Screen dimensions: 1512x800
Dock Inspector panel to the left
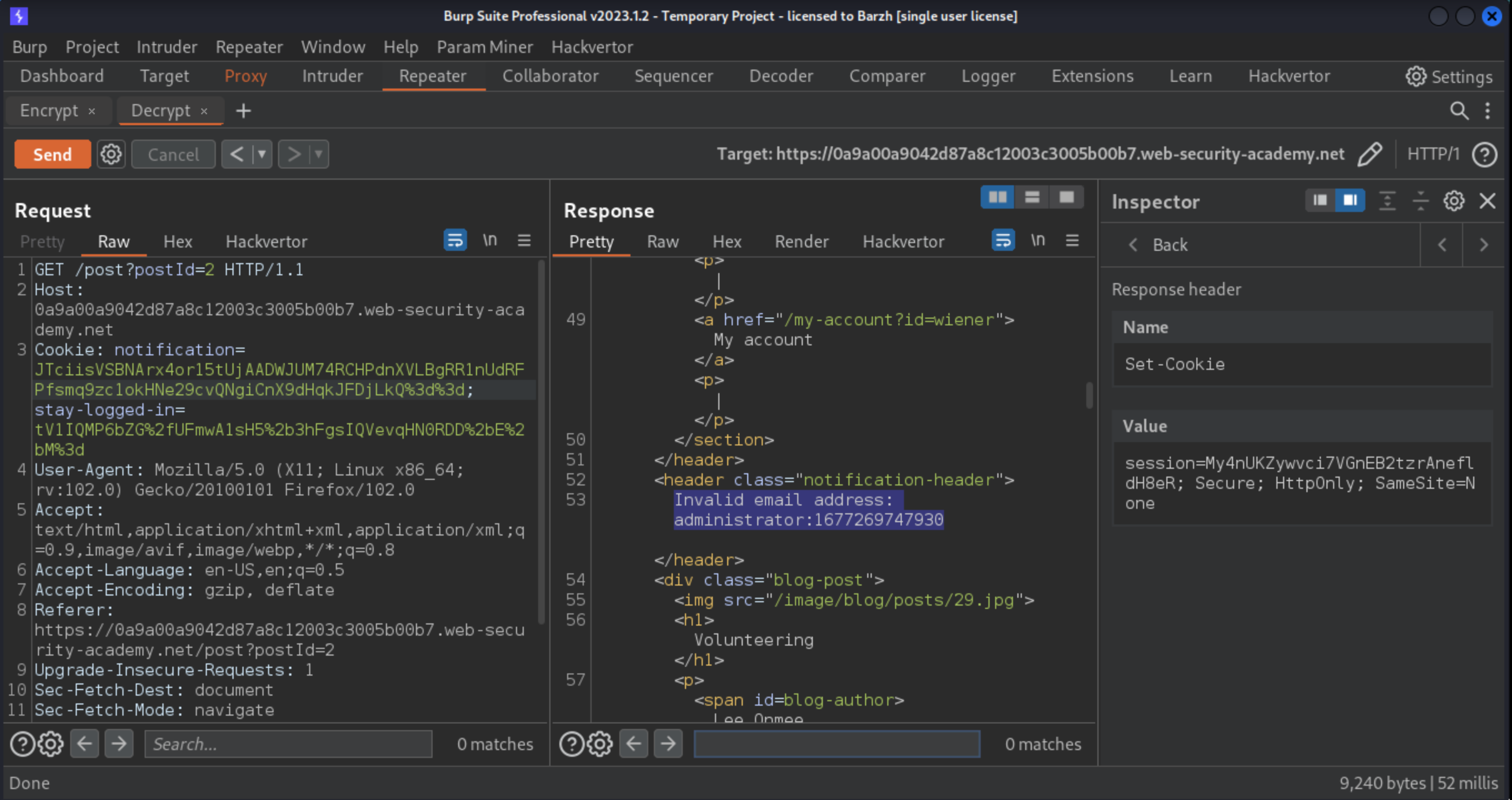[1320, 201]
